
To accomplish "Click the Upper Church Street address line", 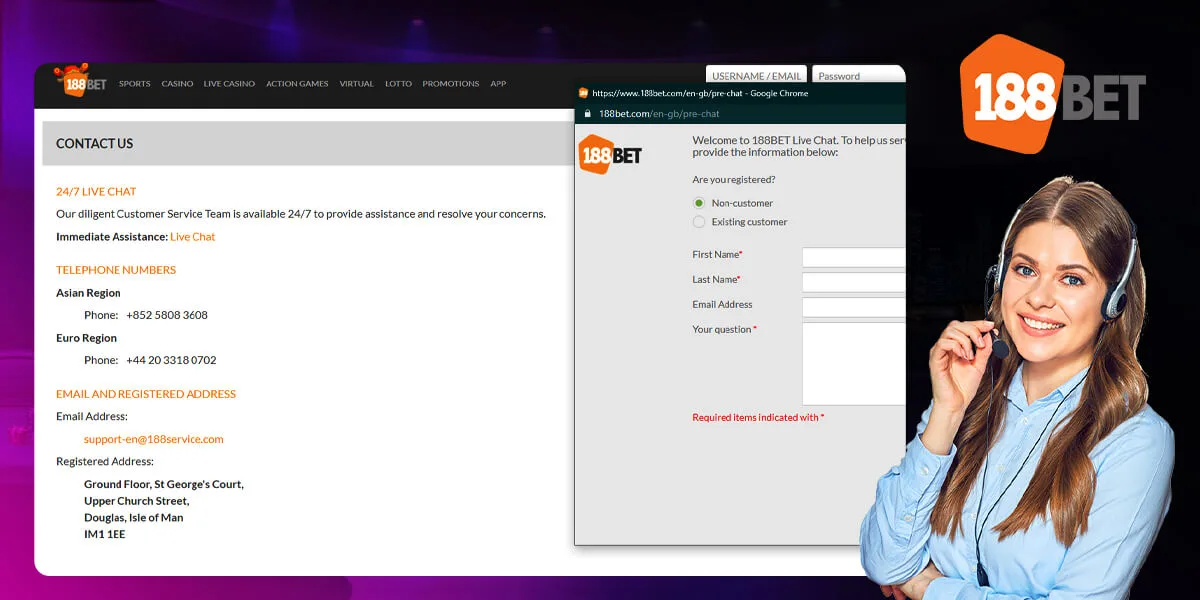I will pos(137,501).
